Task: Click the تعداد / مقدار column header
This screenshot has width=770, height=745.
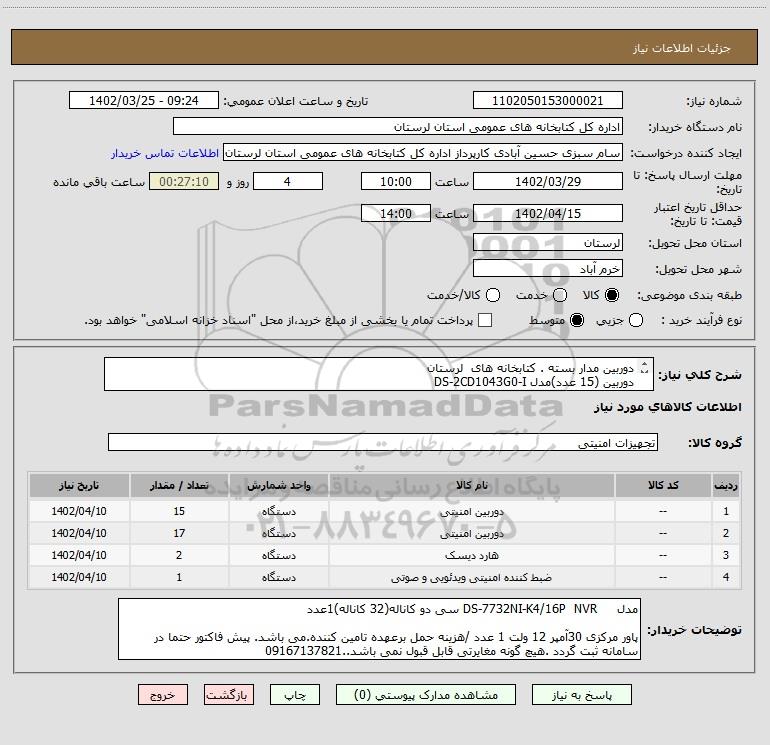Action: tap(179, 485)
